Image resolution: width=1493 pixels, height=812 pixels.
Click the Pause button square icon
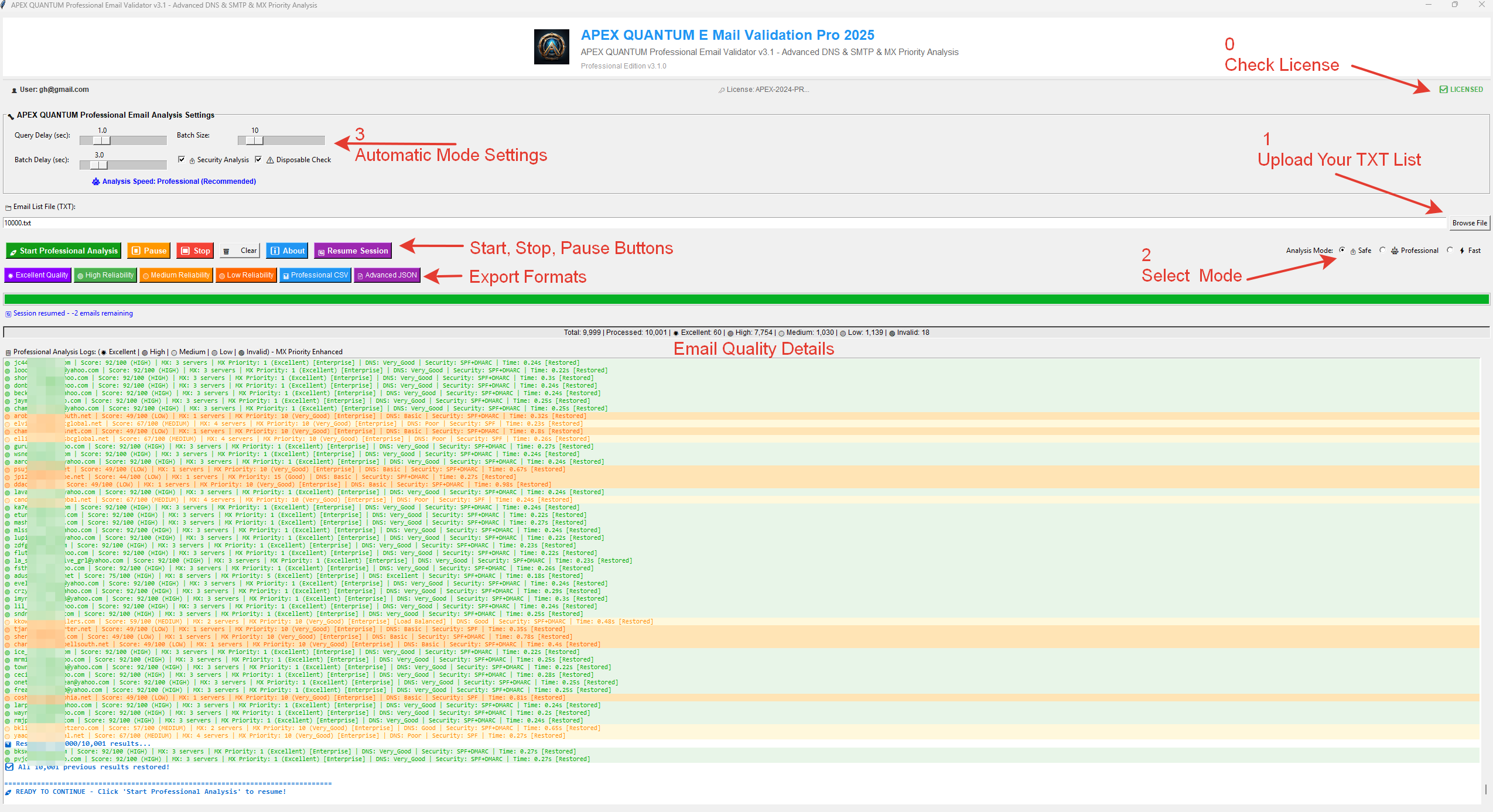pyautogui.click(x=136, y=251)
